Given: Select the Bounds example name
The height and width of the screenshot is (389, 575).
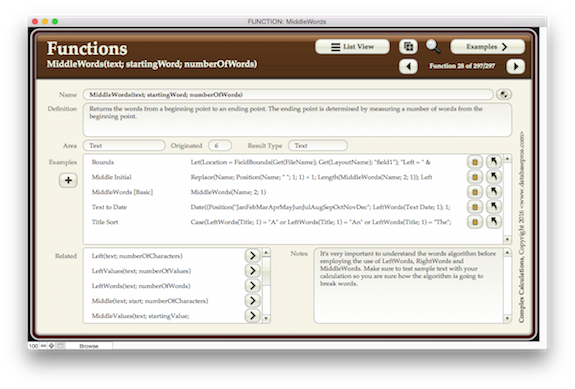Looking at the screenshot, I should pyautogui.click(x=103, y=162).
